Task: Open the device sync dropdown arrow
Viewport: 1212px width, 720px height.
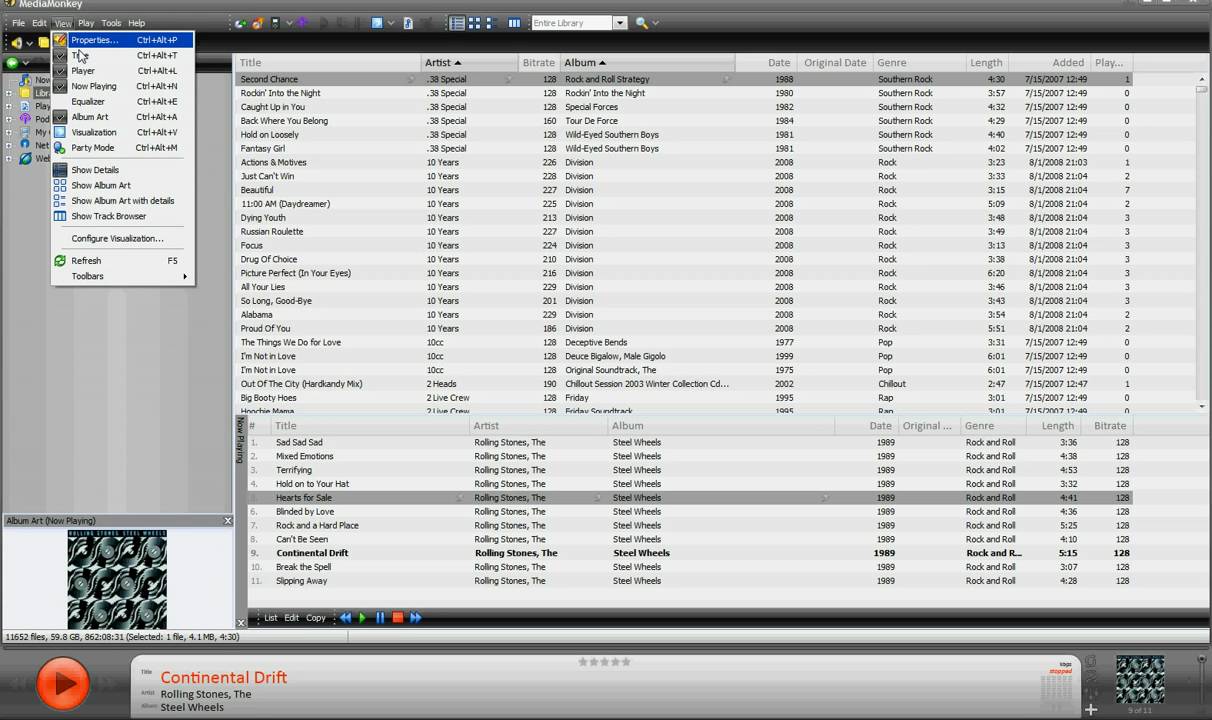Action: pos(289,23)
